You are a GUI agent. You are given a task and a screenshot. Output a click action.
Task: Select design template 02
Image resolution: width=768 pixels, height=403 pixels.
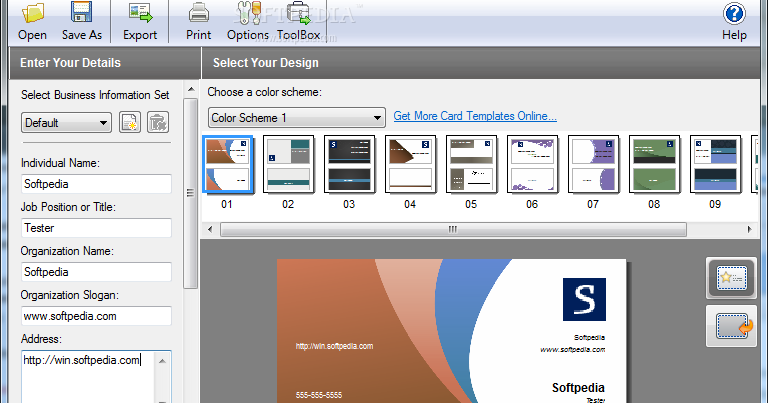coord(288,164)
